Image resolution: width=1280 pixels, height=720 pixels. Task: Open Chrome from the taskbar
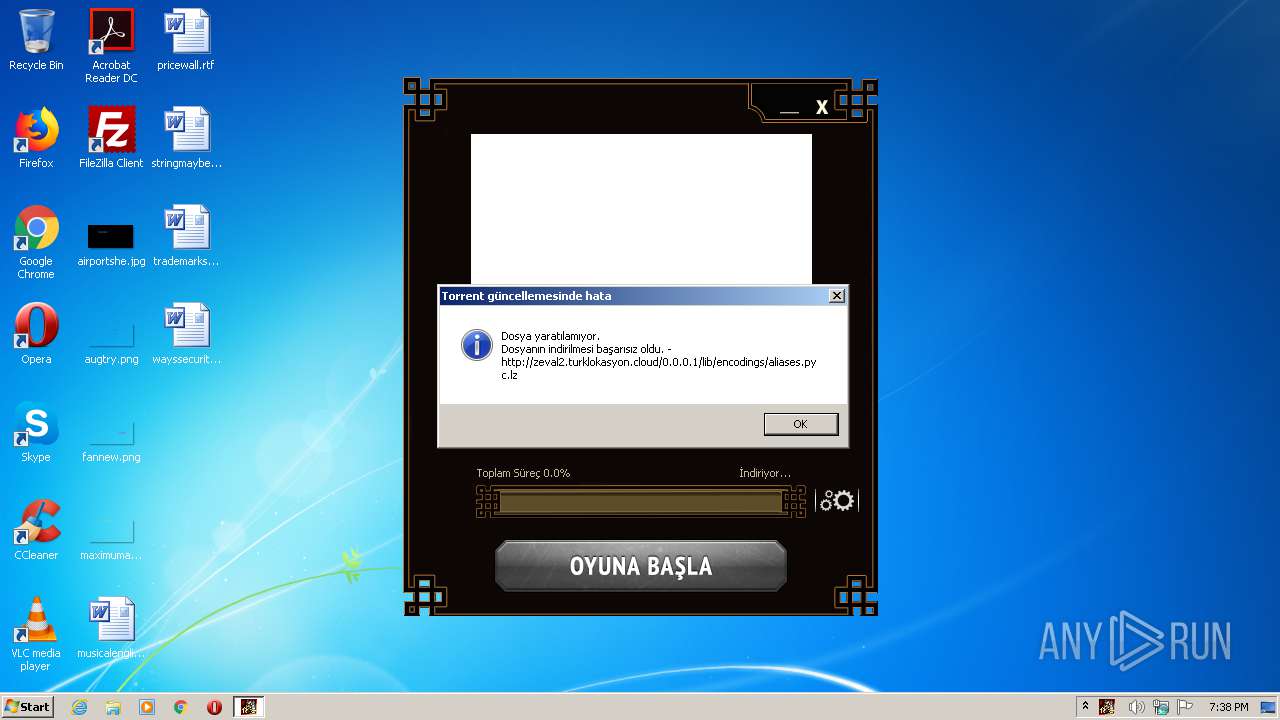click(181, 707)
